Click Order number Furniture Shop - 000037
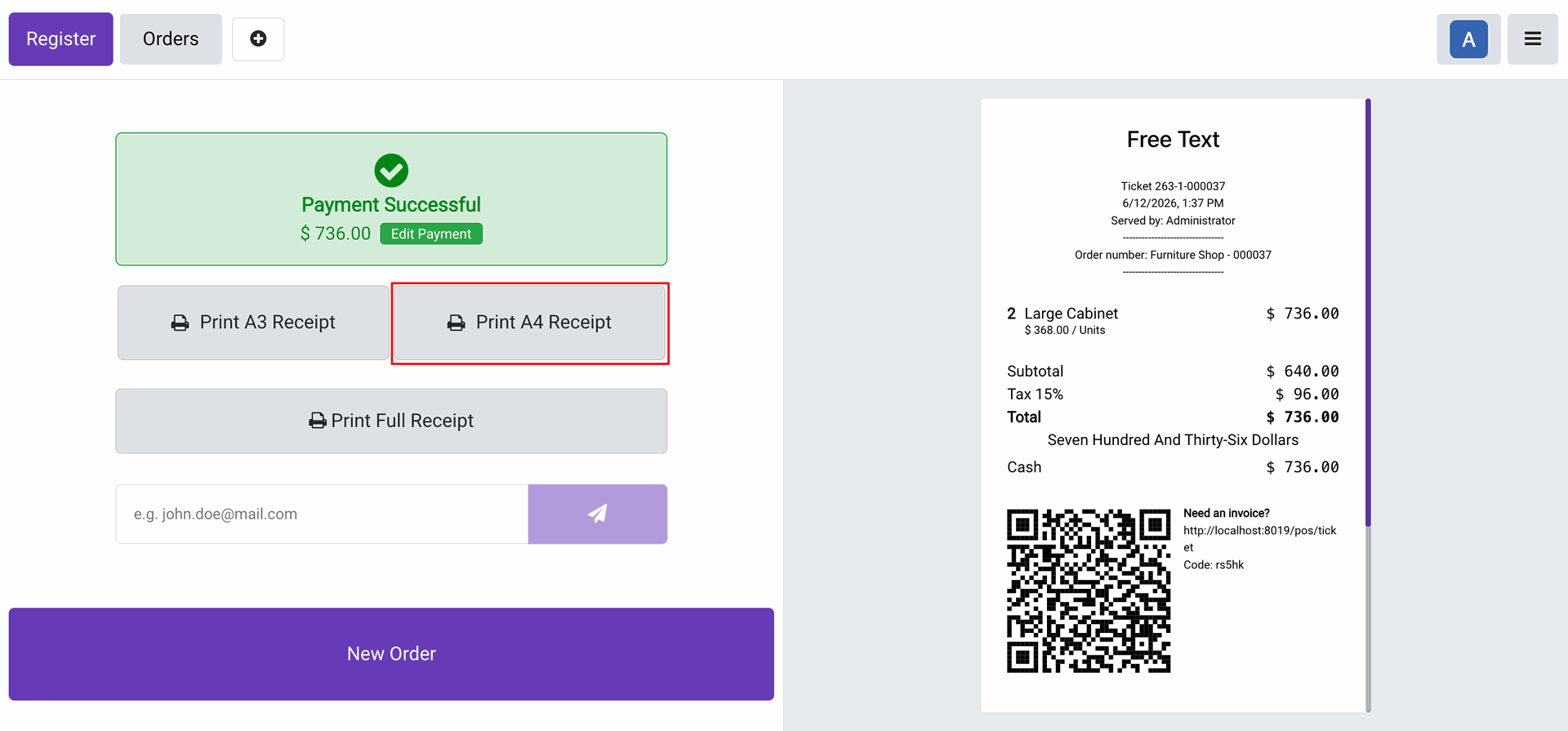This screenshot has width=1568, height=731. 1173,255
